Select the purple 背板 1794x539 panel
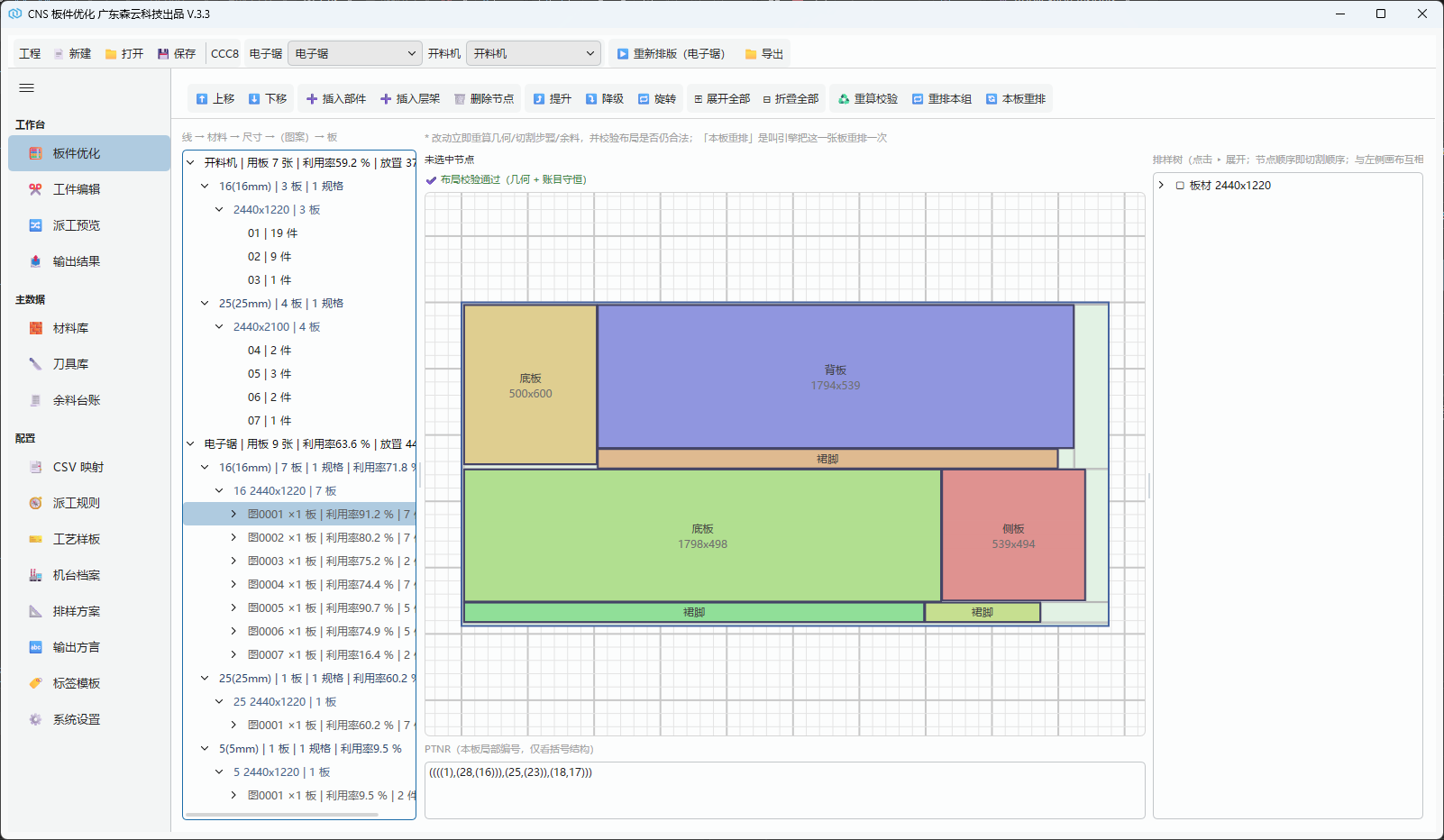 [836, 377]
